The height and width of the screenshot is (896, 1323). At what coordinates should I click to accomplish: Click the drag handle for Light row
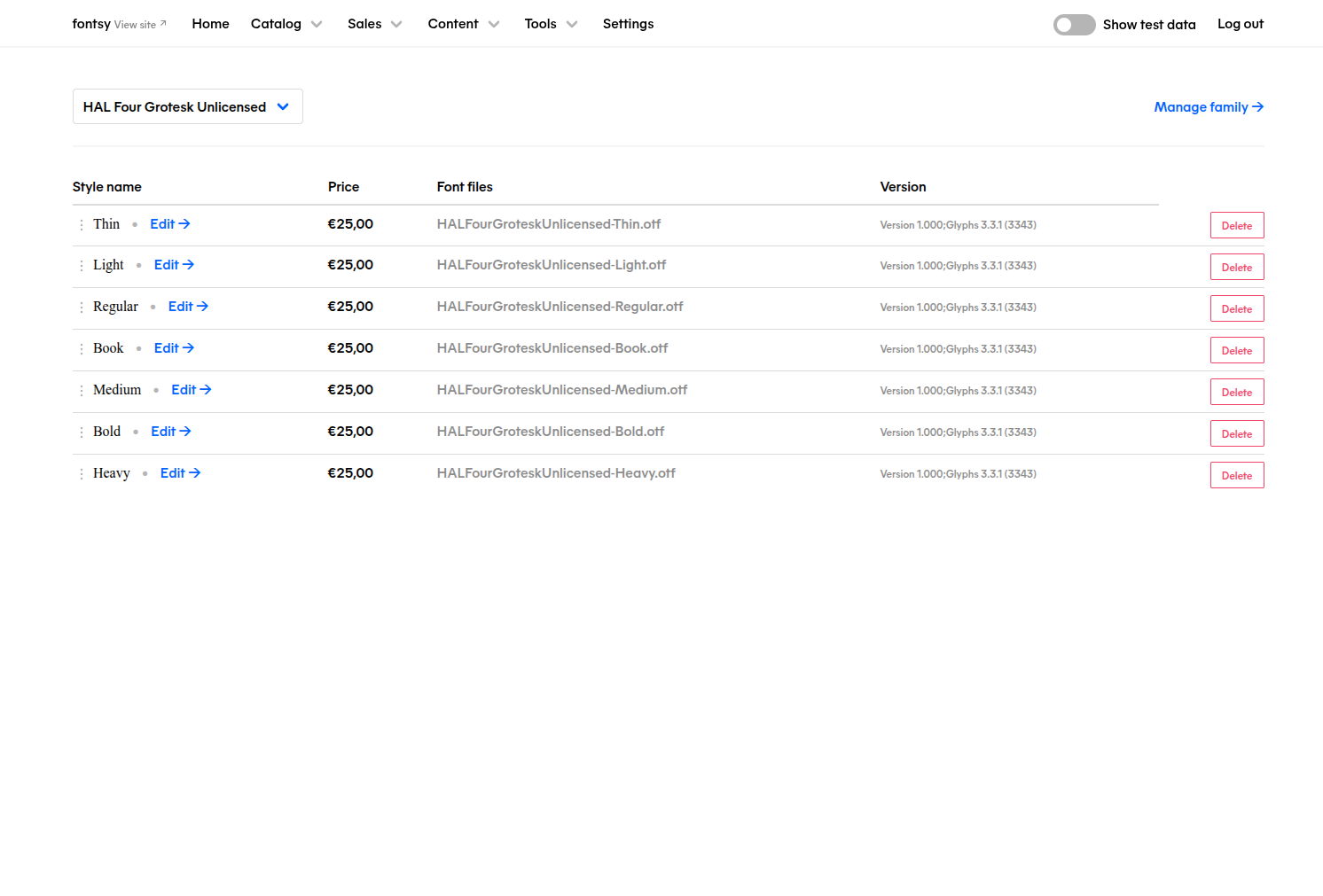tap(82, 266)
